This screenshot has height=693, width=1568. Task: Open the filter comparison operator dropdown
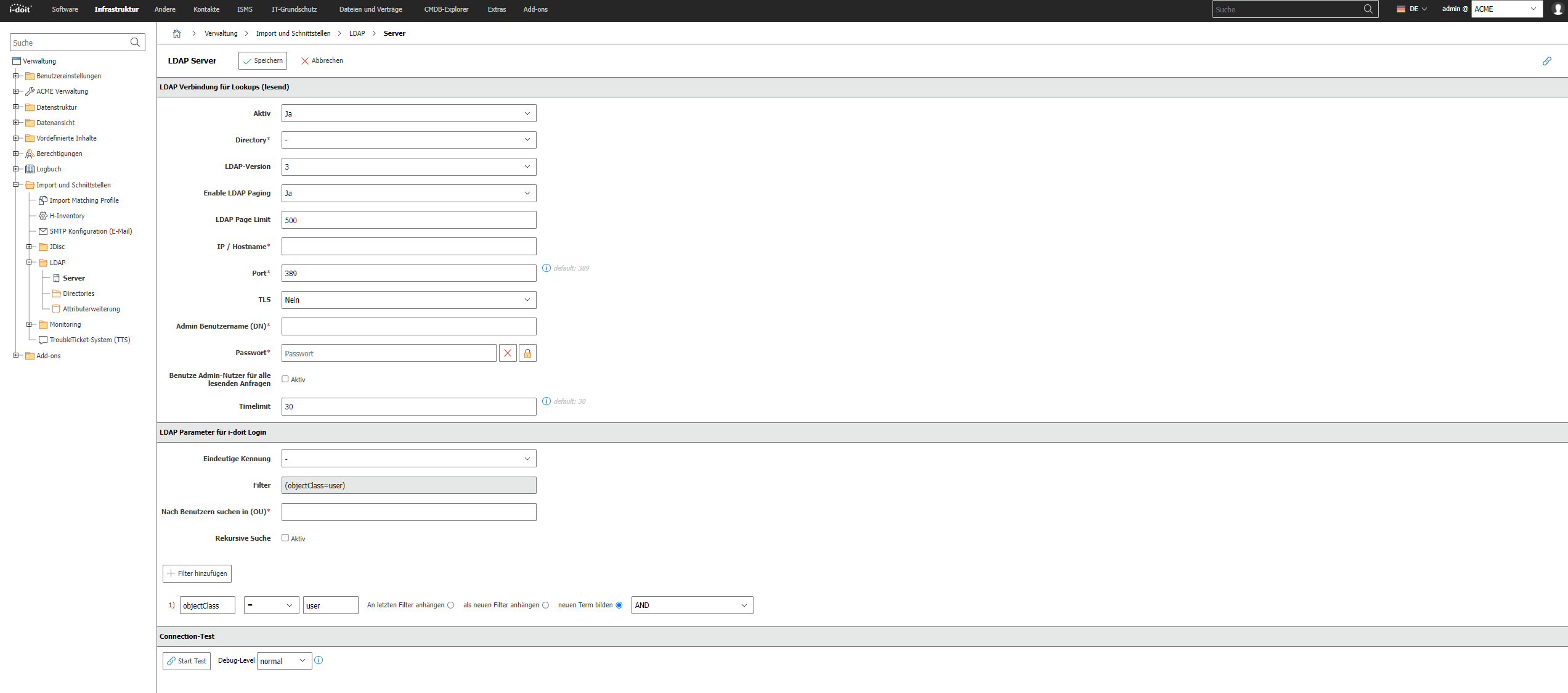[271, 605]
